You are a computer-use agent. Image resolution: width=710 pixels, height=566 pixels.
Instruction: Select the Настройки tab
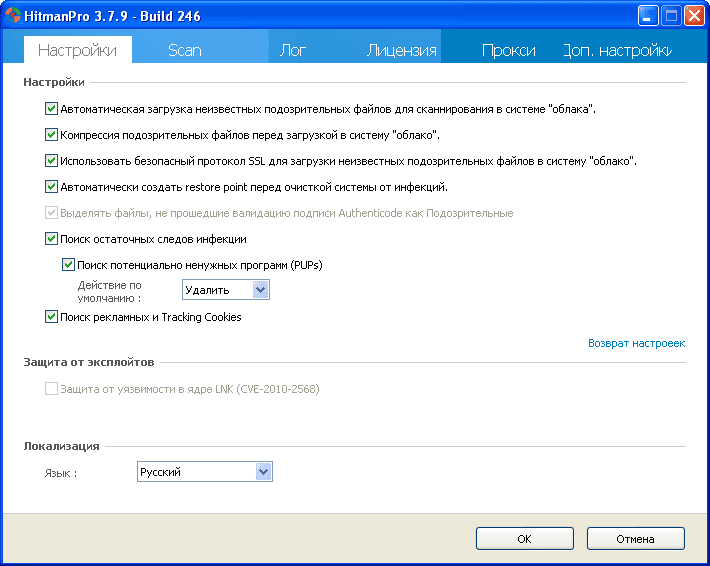77,50
